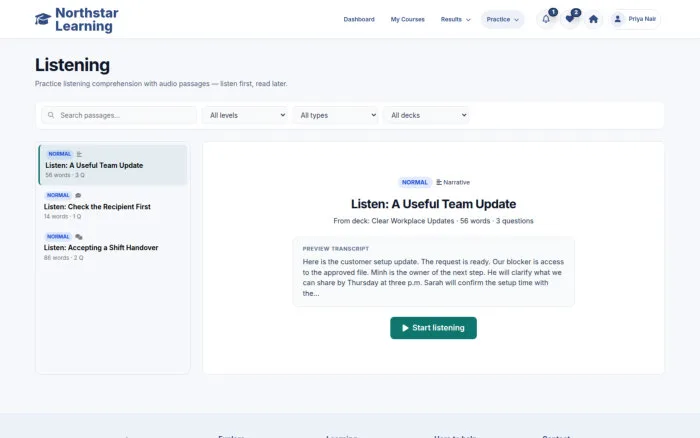Click the Northstar Learning graduation cap logo

[43, 19]
